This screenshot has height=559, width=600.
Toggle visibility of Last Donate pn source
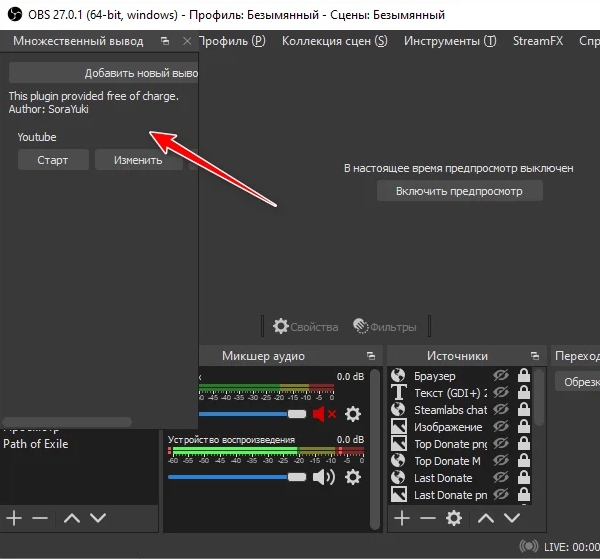click(501, 494)
